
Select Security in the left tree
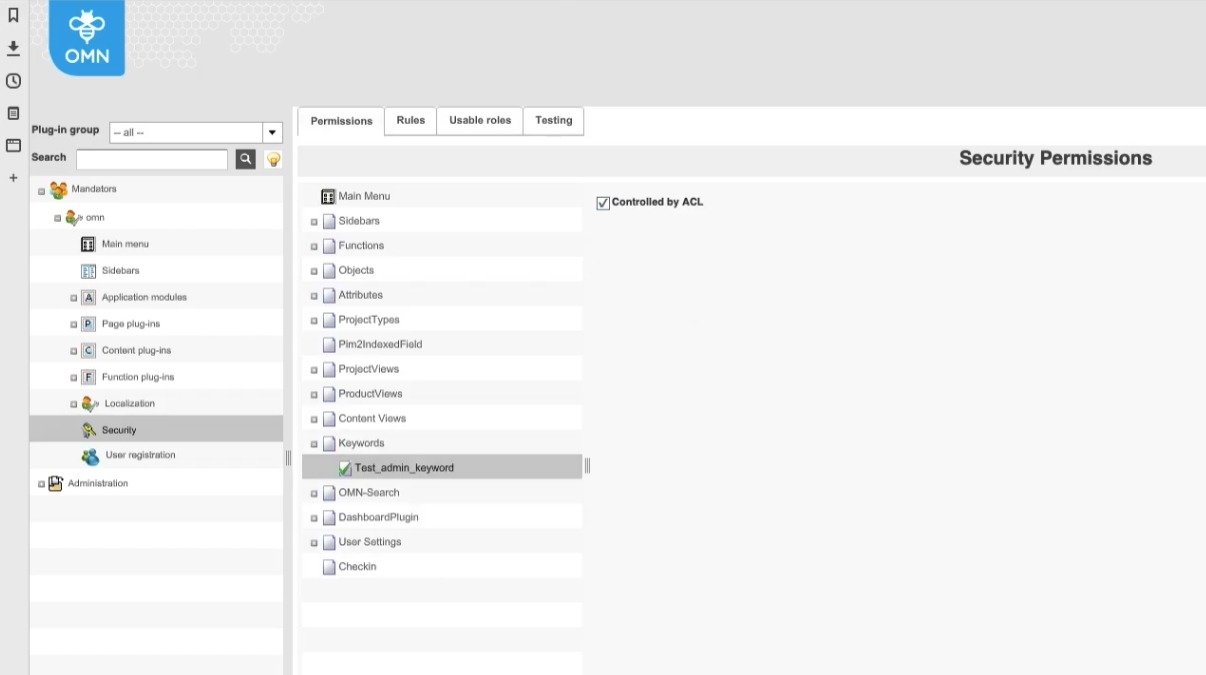[119, 430]
